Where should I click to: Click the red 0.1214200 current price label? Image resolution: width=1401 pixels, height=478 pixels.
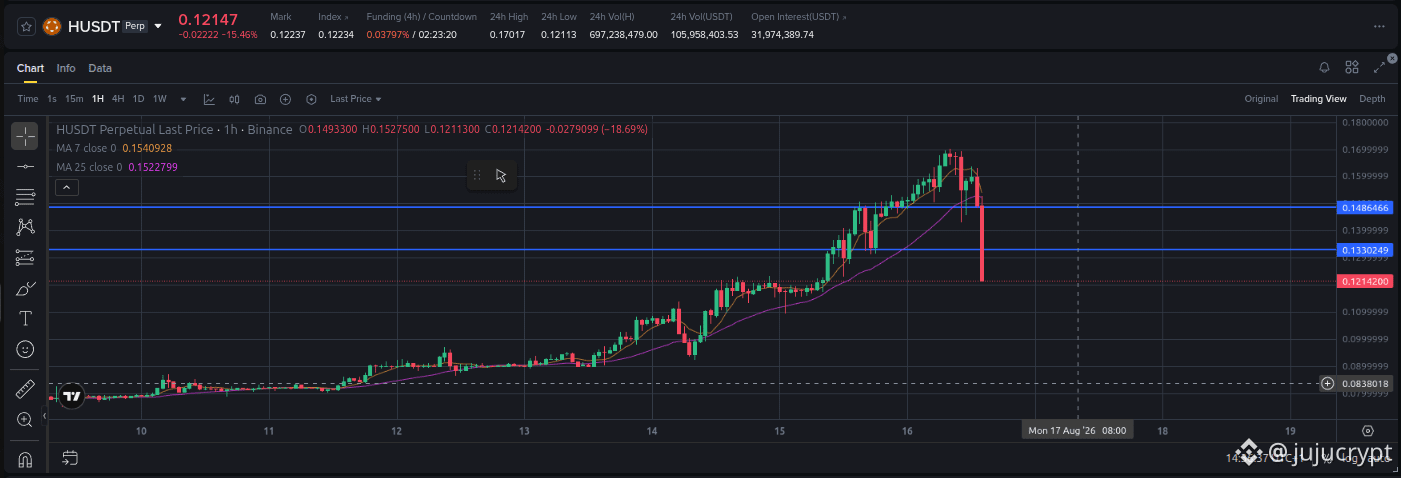(1365, 282)
